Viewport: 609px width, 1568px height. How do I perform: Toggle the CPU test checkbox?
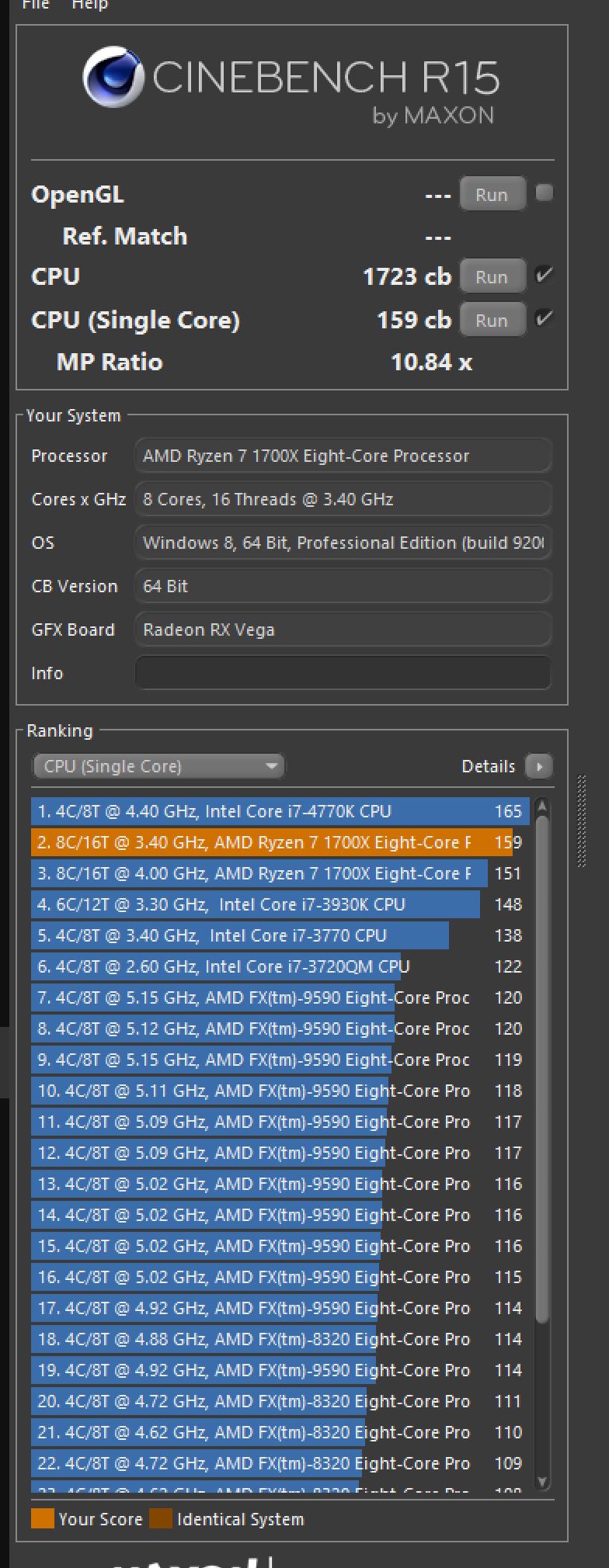[x=545, y=275]
